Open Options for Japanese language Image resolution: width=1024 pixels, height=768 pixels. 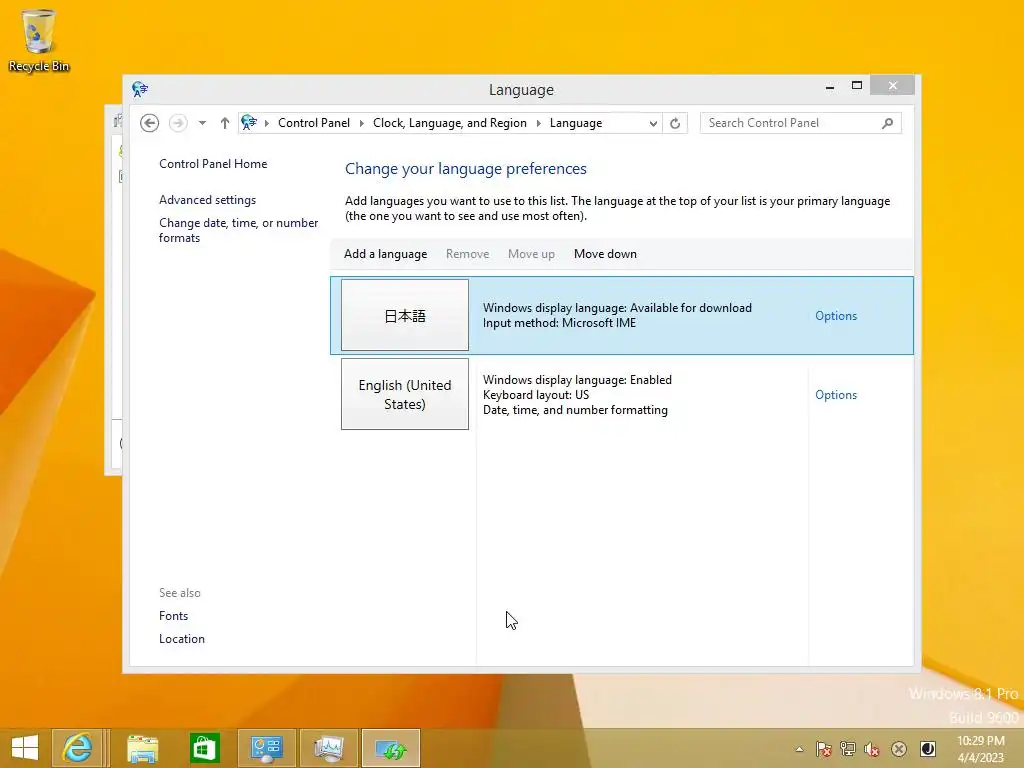pos(836,316)
